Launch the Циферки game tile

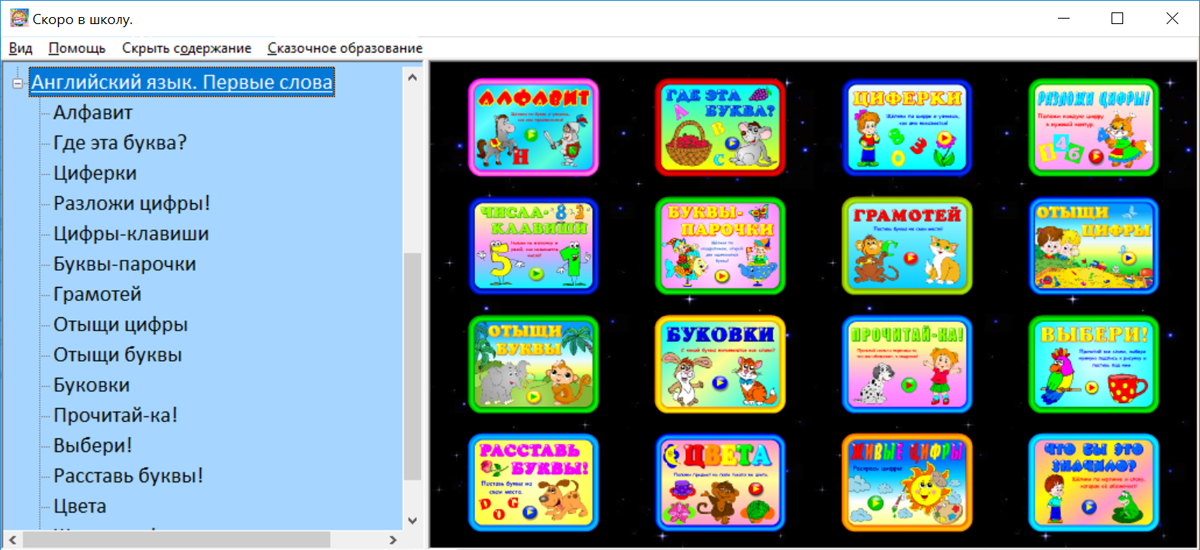(x=907, y=127)
